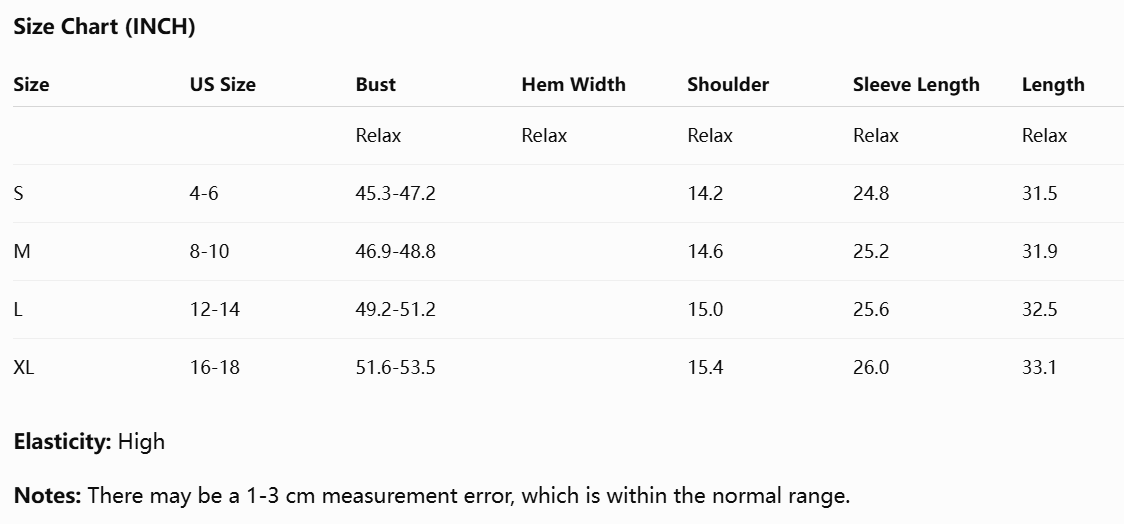Viewport: 1124px width, 524px height.
Task: Click the Relax label under Bust
Action: pos(378,135)
